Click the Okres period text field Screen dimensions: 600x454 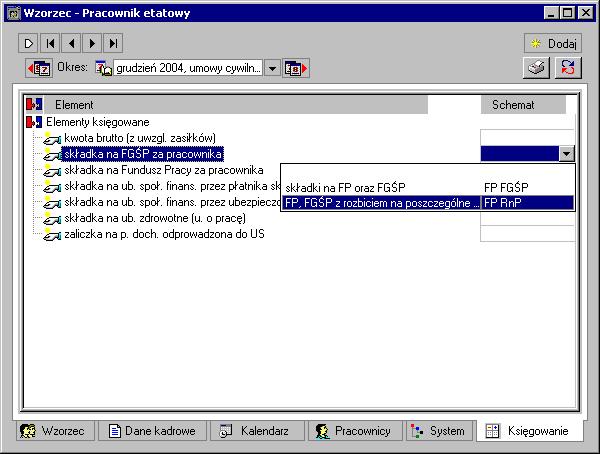pyautogui.click(x=188, y=68)
